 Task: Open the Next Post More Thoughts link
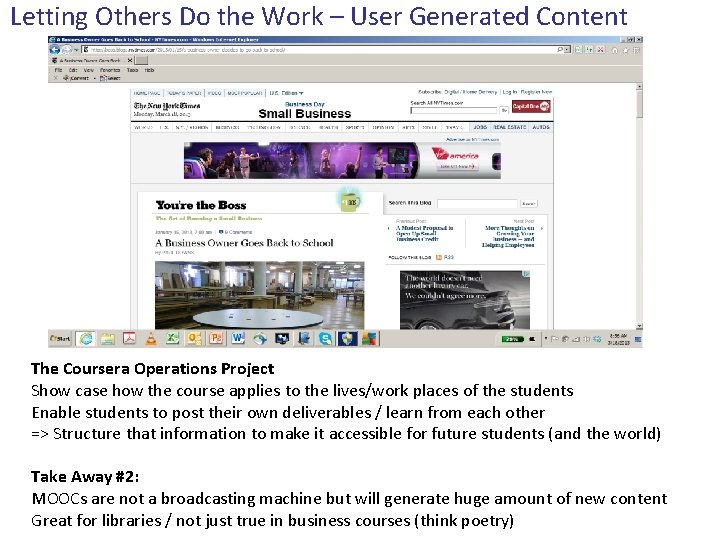pyautogui.click(x=508, y=236)
